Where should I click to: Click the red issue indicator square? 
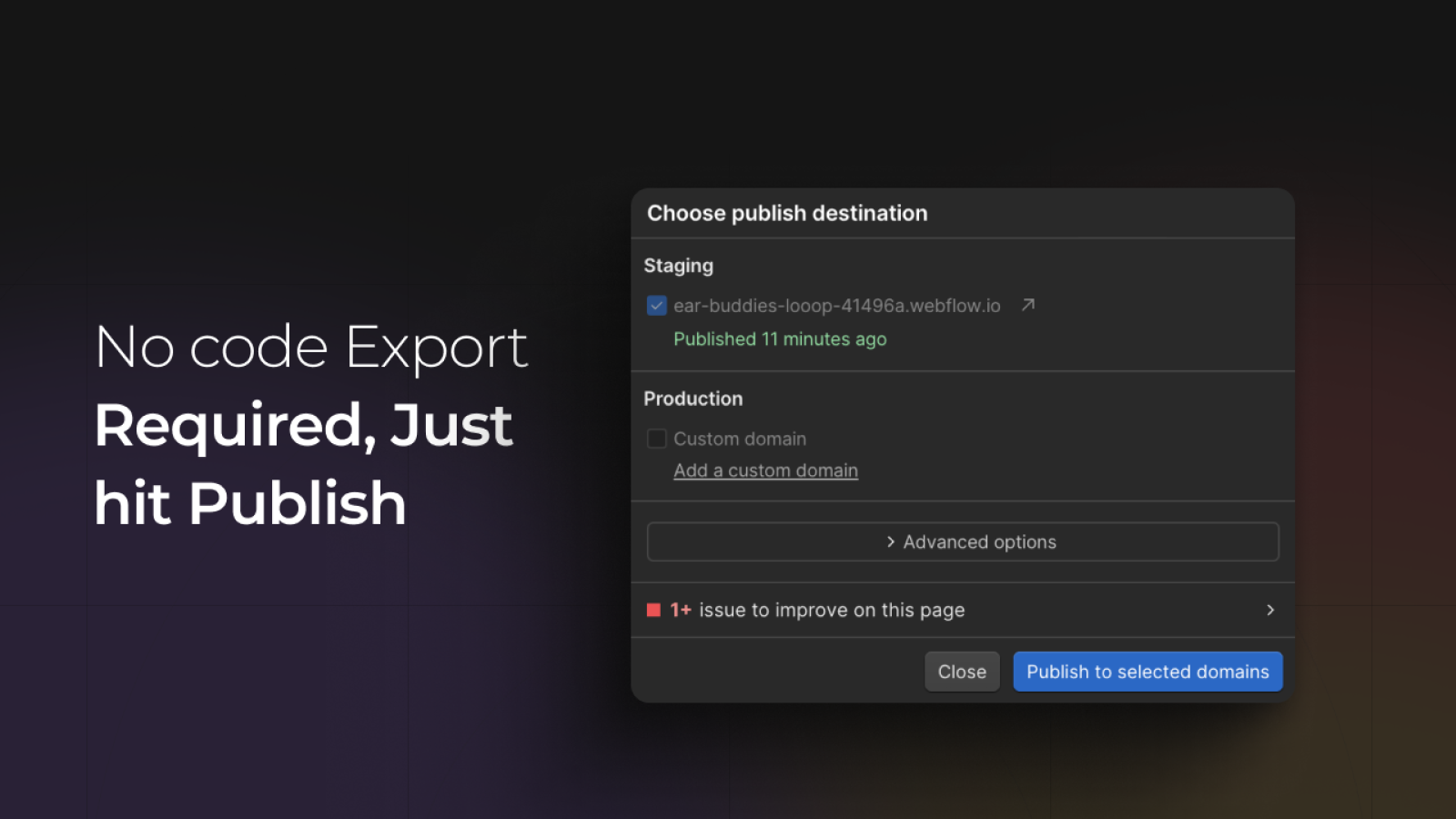pos(653,610)
